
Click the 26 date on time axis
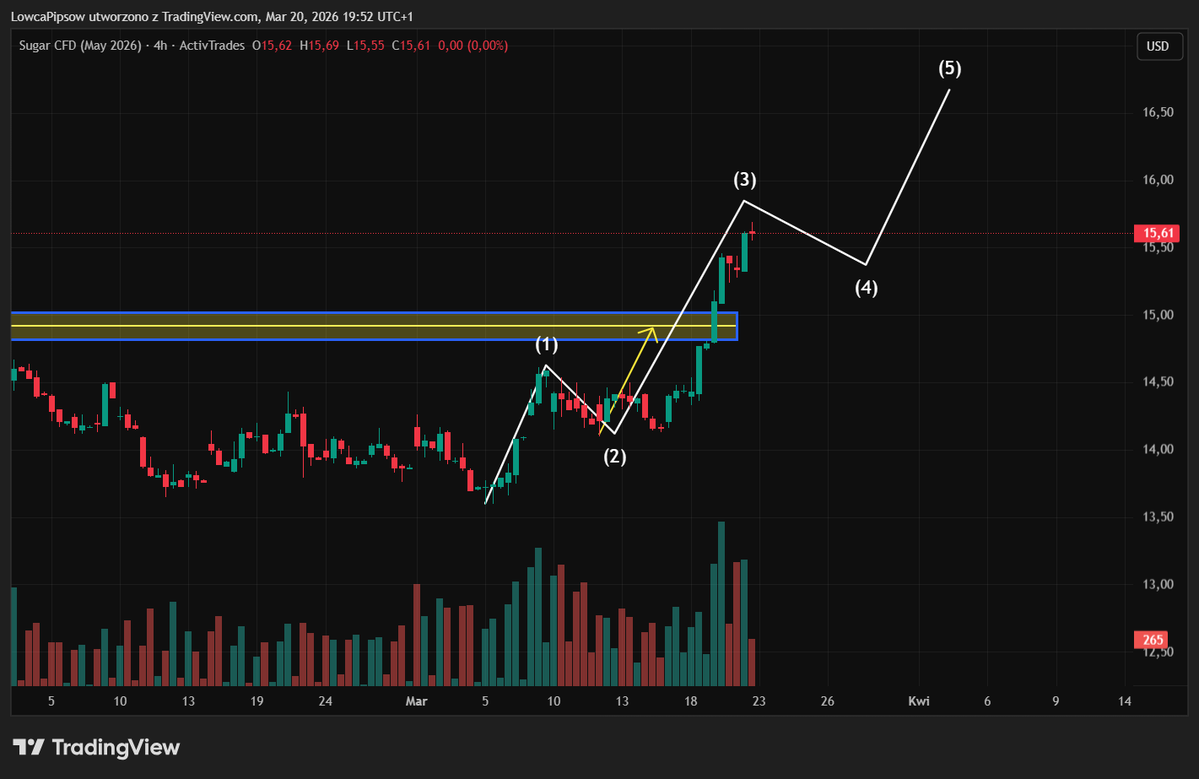[x=827, y=701]
